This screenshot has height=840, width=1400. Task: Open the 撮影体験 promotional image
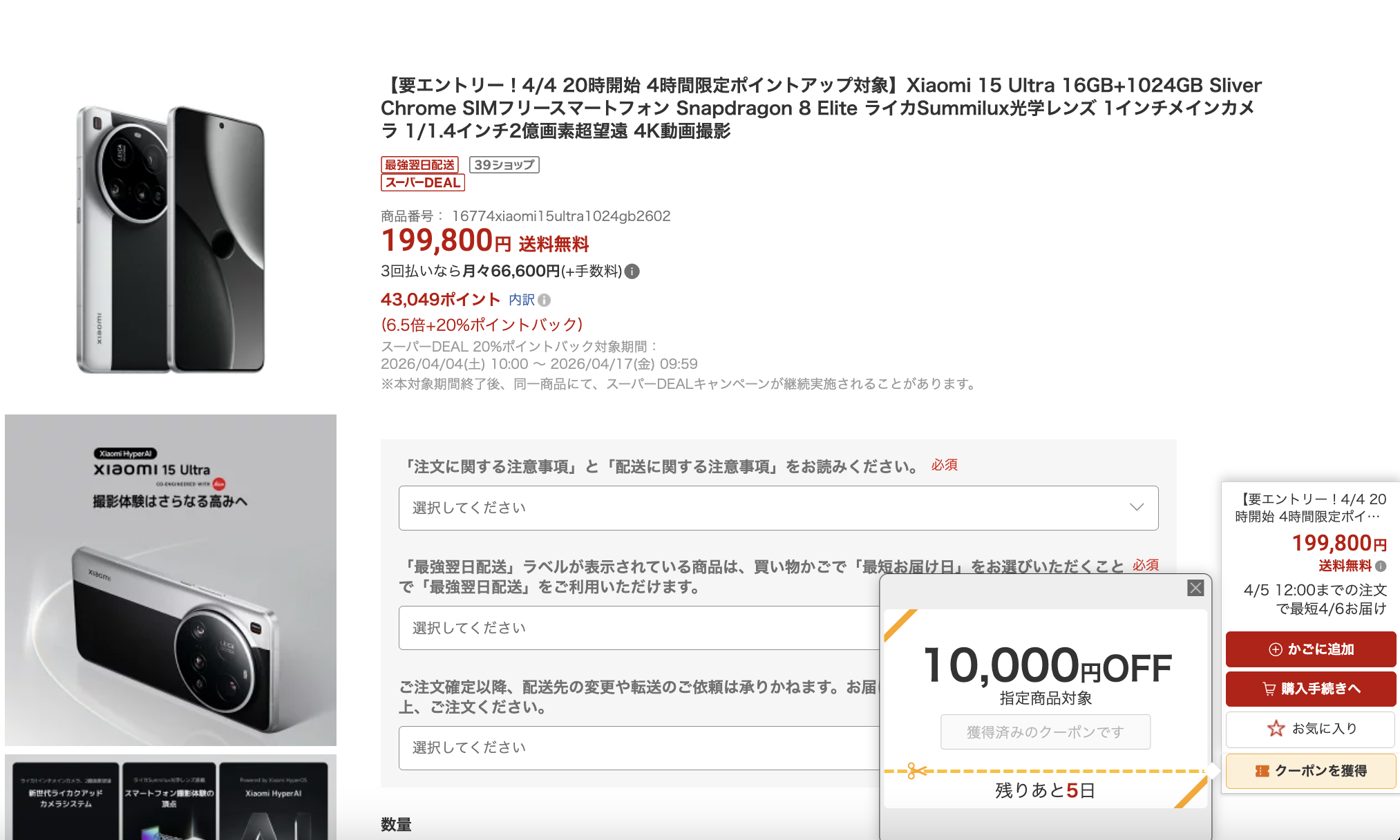pos(171,580)
